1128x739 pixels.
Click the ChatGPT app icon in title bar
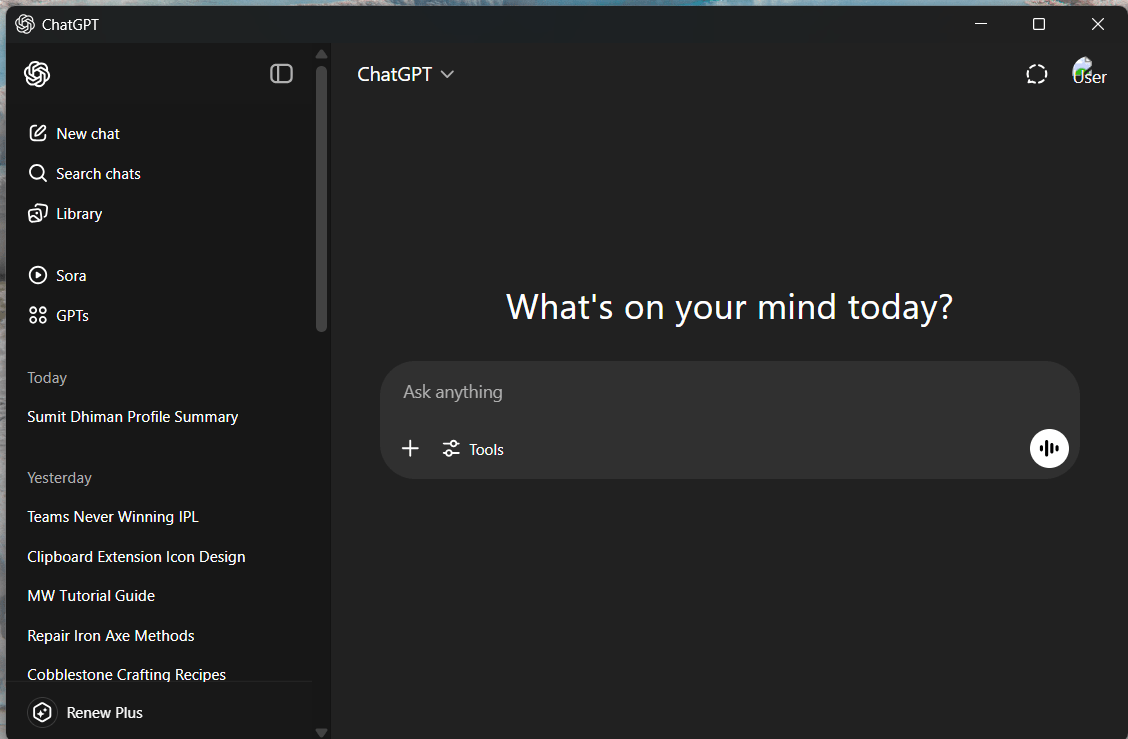click(25, 24)
